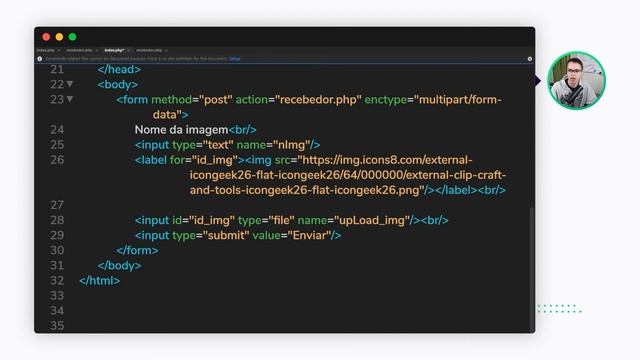Click the "upLoad_img" name value on line 28
Image resolution: width=640 pixels, height=360 pixels.
[x=371, y=220]
